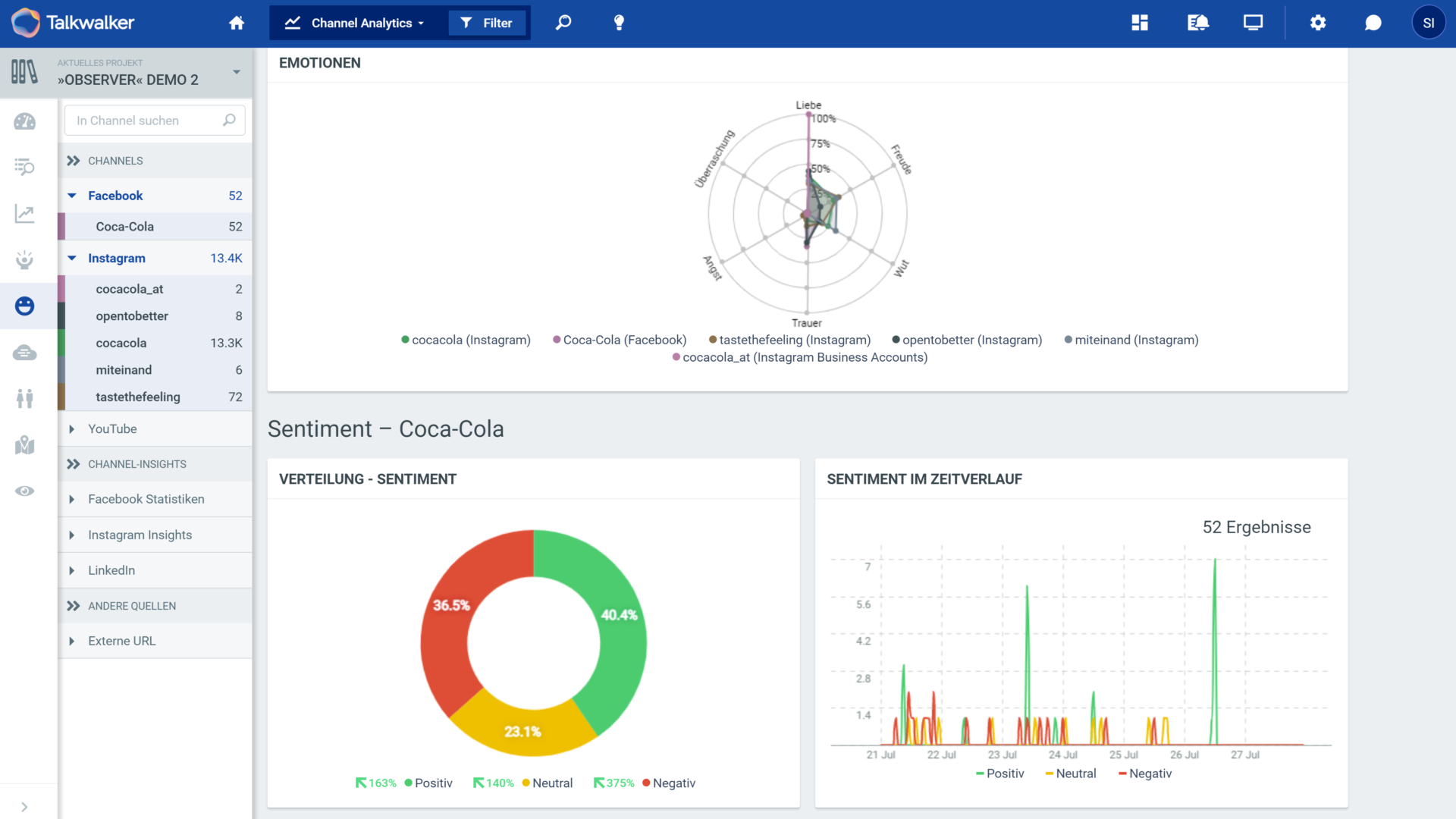Open the chat bubble icon
The width and height of the screenshot is (1456, 819).
[1373, 23]
